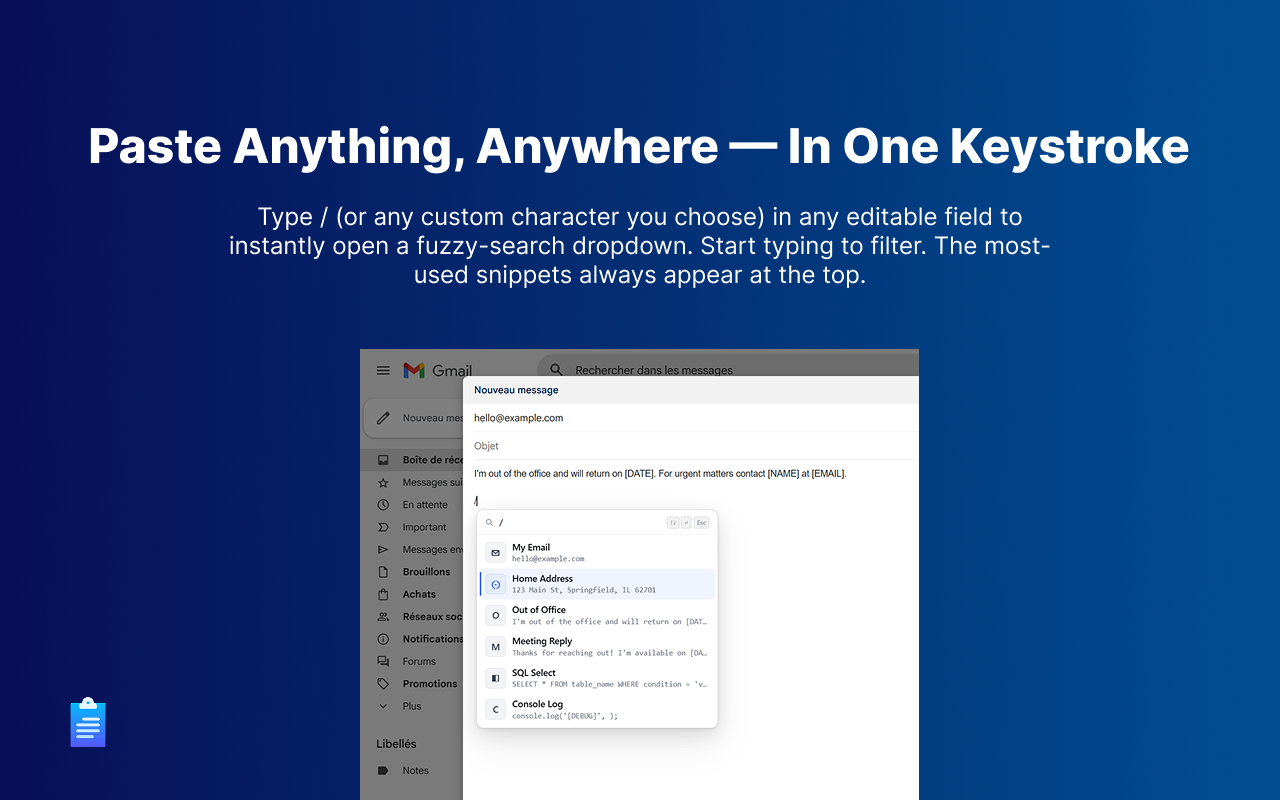
Task: Click the magnifier icon in Gmail's search bar
Action: pyautogui.click(x=557, y=370)
